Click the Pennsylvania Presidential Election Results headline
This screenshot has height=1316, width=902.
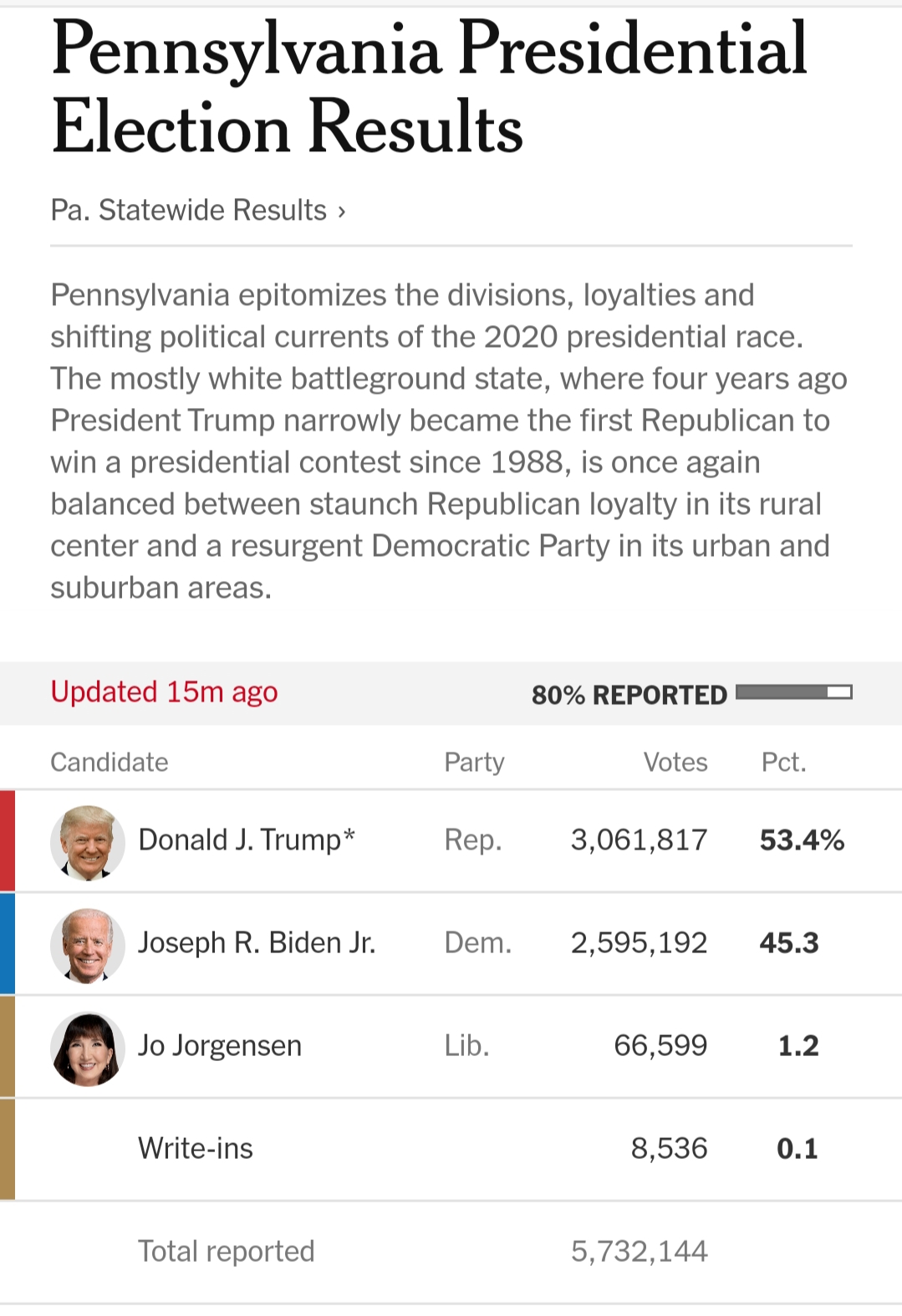point(429,87)
